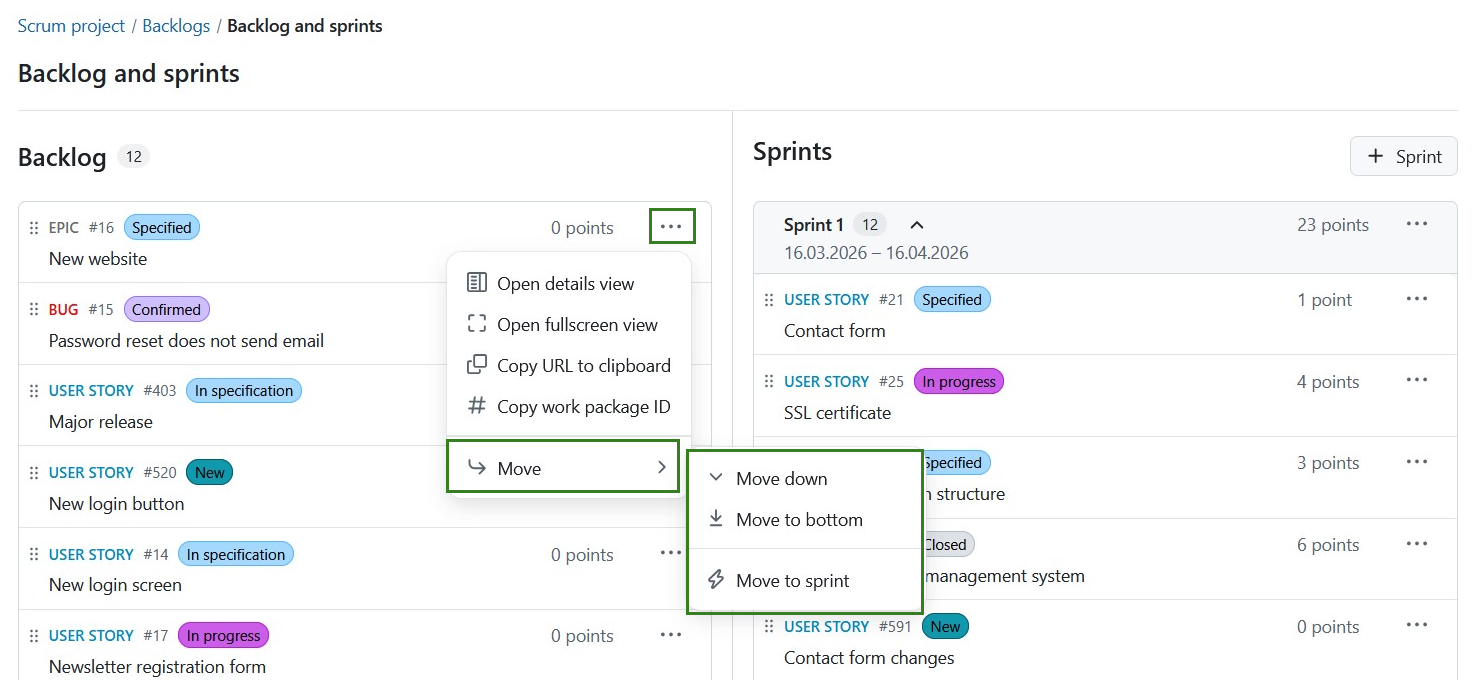Click the hash icon beside Copy work package ID
The height and width of the screenshot is (680, 1472).
click(x=475, y=406)
